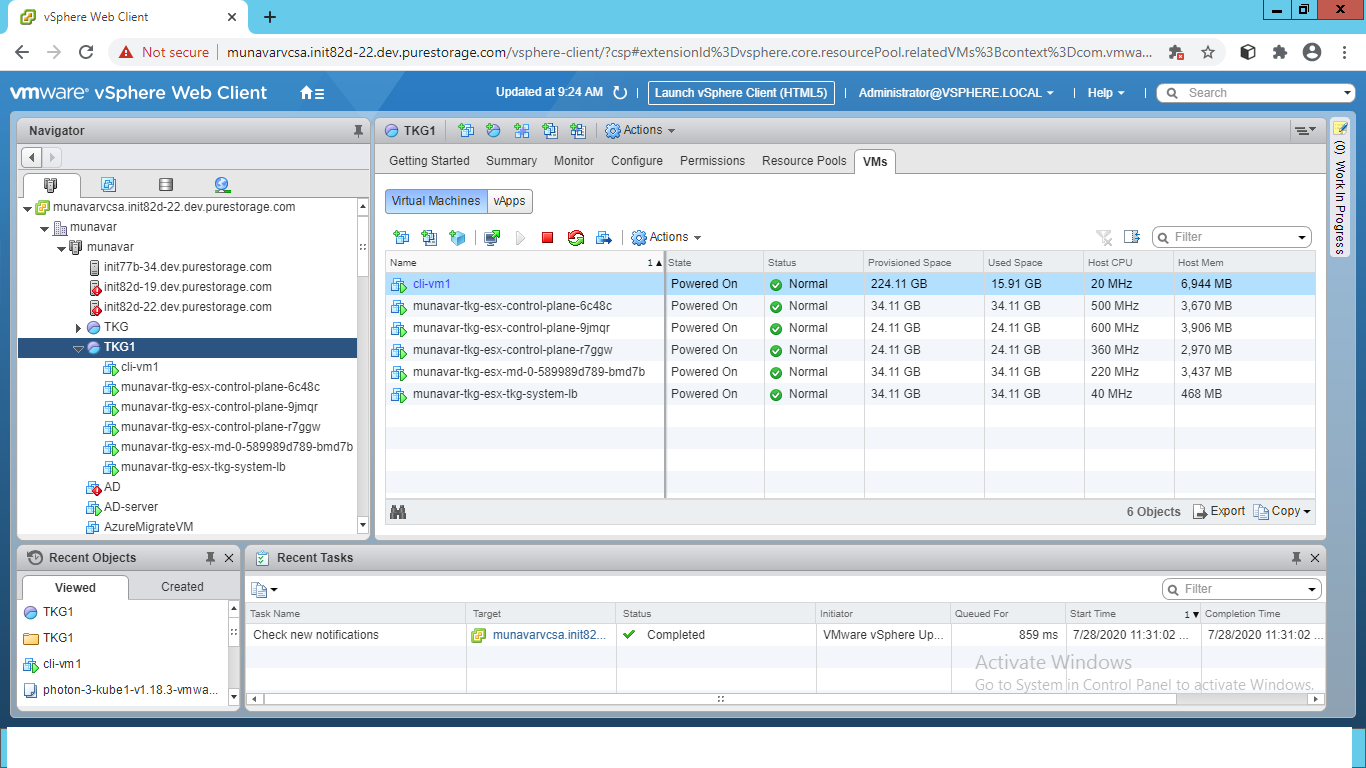Open the Summary tab

511,161
